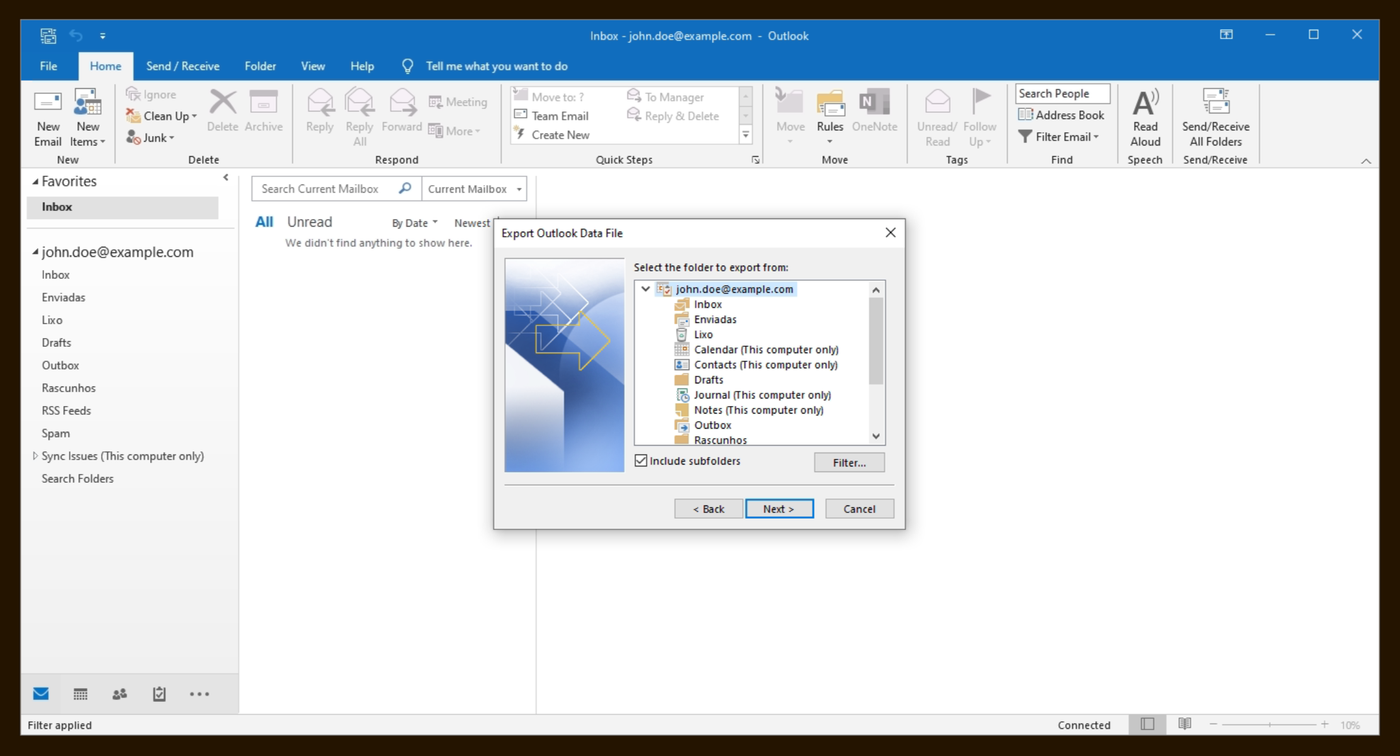
Task: Switch to Calendar view
Action: [x=80, y=694]
